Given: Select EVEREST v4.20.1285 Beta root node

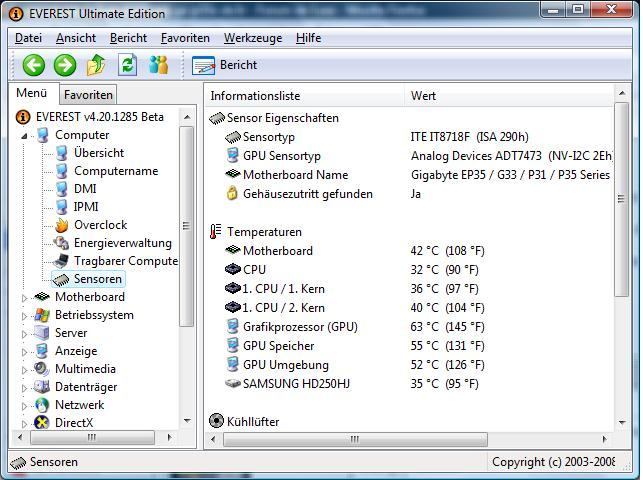Looking at the screenshot, I should pos(100,117).
